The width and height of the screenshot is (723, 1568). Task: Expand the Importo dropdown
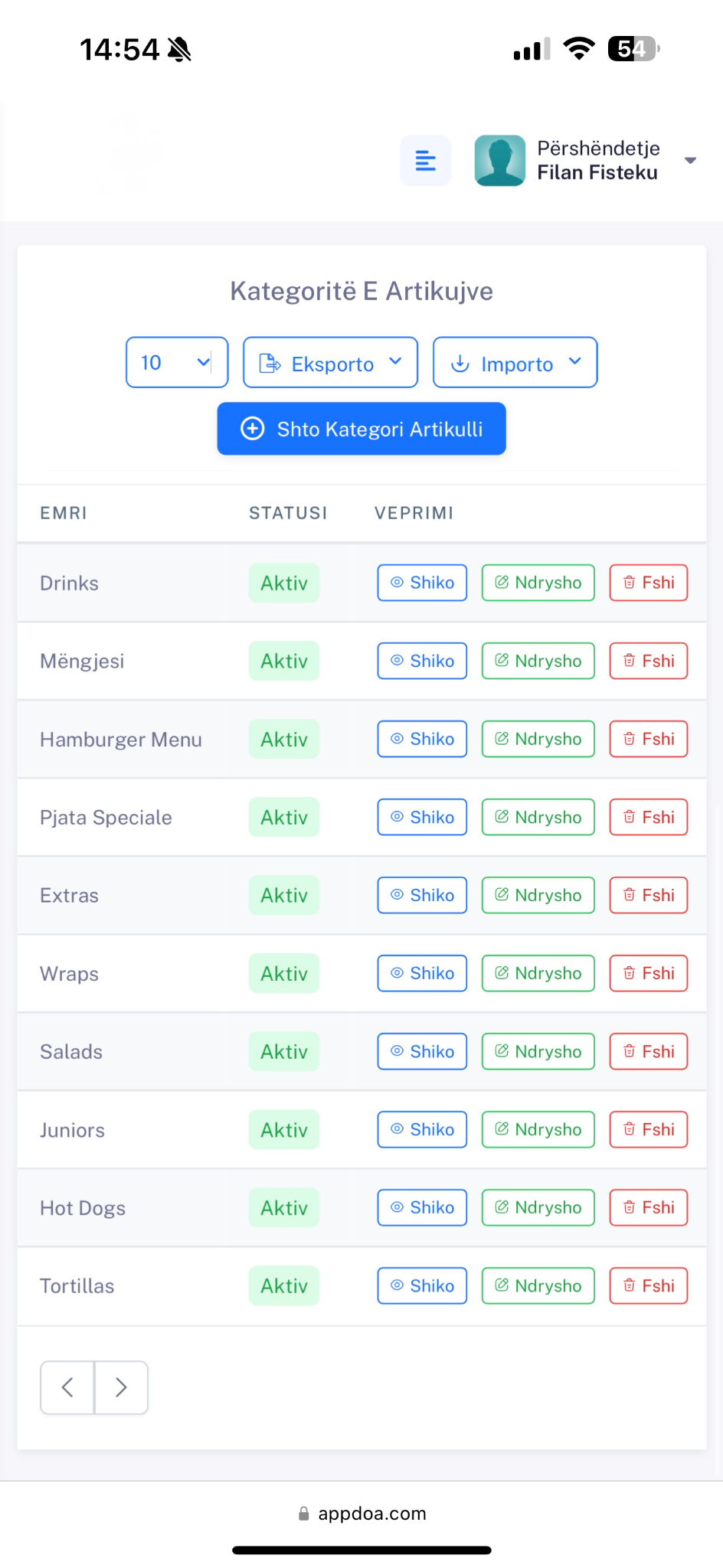[x=515, y=362]
